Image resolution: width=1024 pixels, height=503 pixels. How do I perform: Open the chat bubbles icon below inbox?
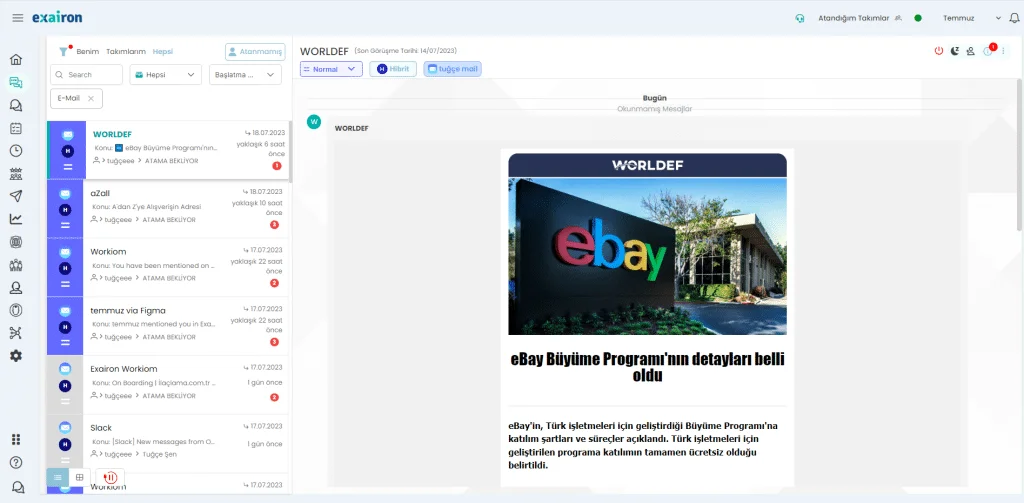click(16, 105)
